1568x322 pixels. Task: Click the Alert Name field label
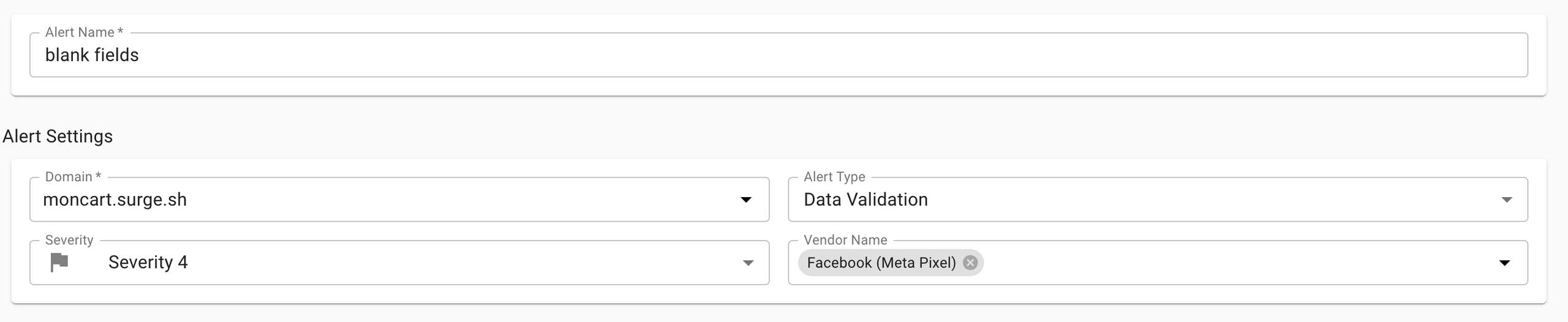click(84, 32)
